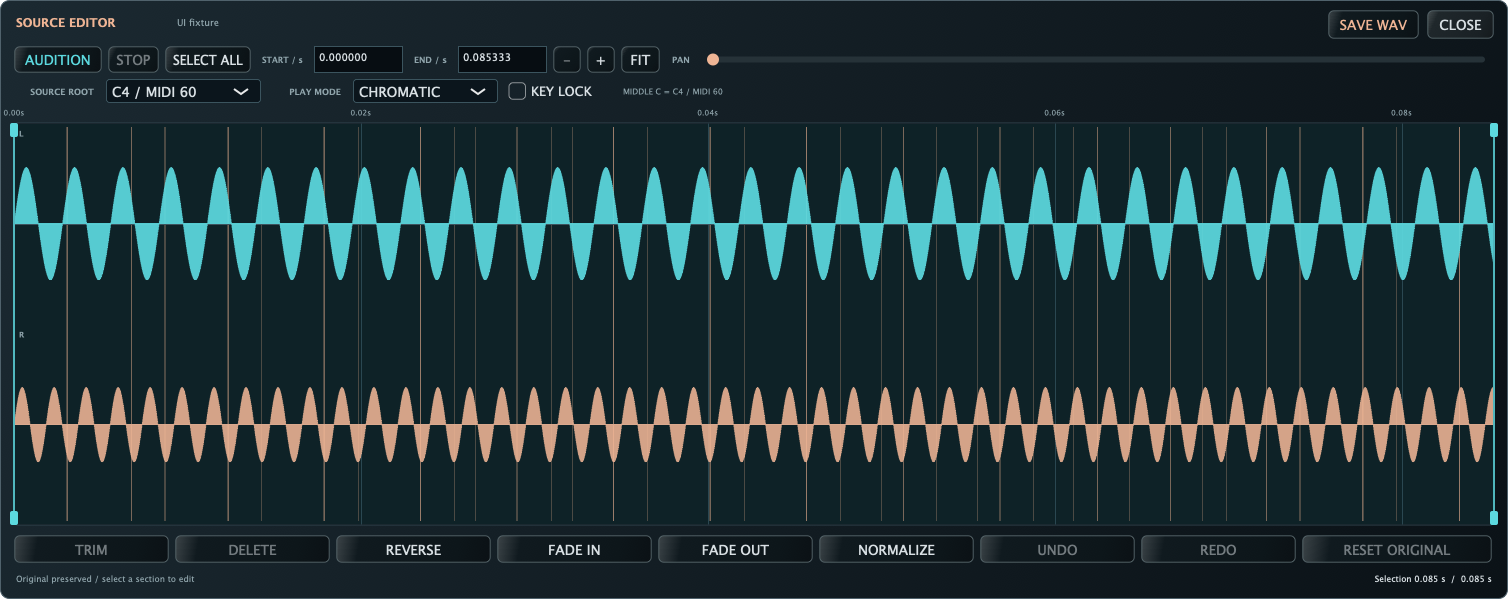Click the REDO button
Viewport: 1508px width, 599px height.
click(x=1218, y=549)
